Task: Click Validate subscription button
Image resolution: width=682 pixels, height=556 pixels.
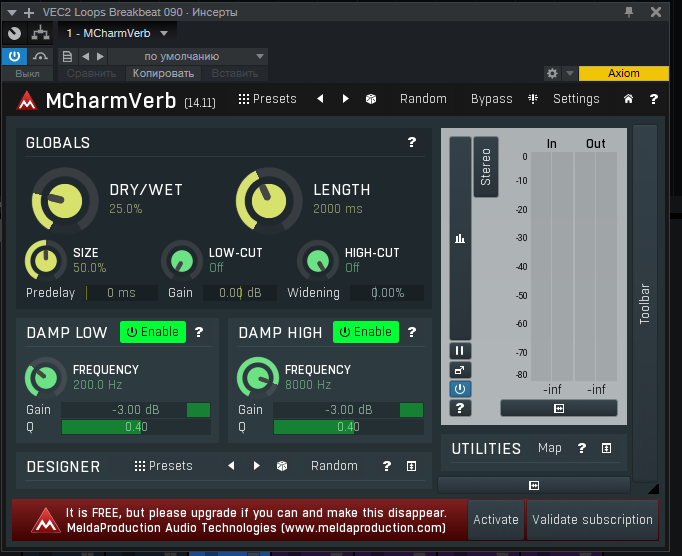Action: tap(592, 519)
